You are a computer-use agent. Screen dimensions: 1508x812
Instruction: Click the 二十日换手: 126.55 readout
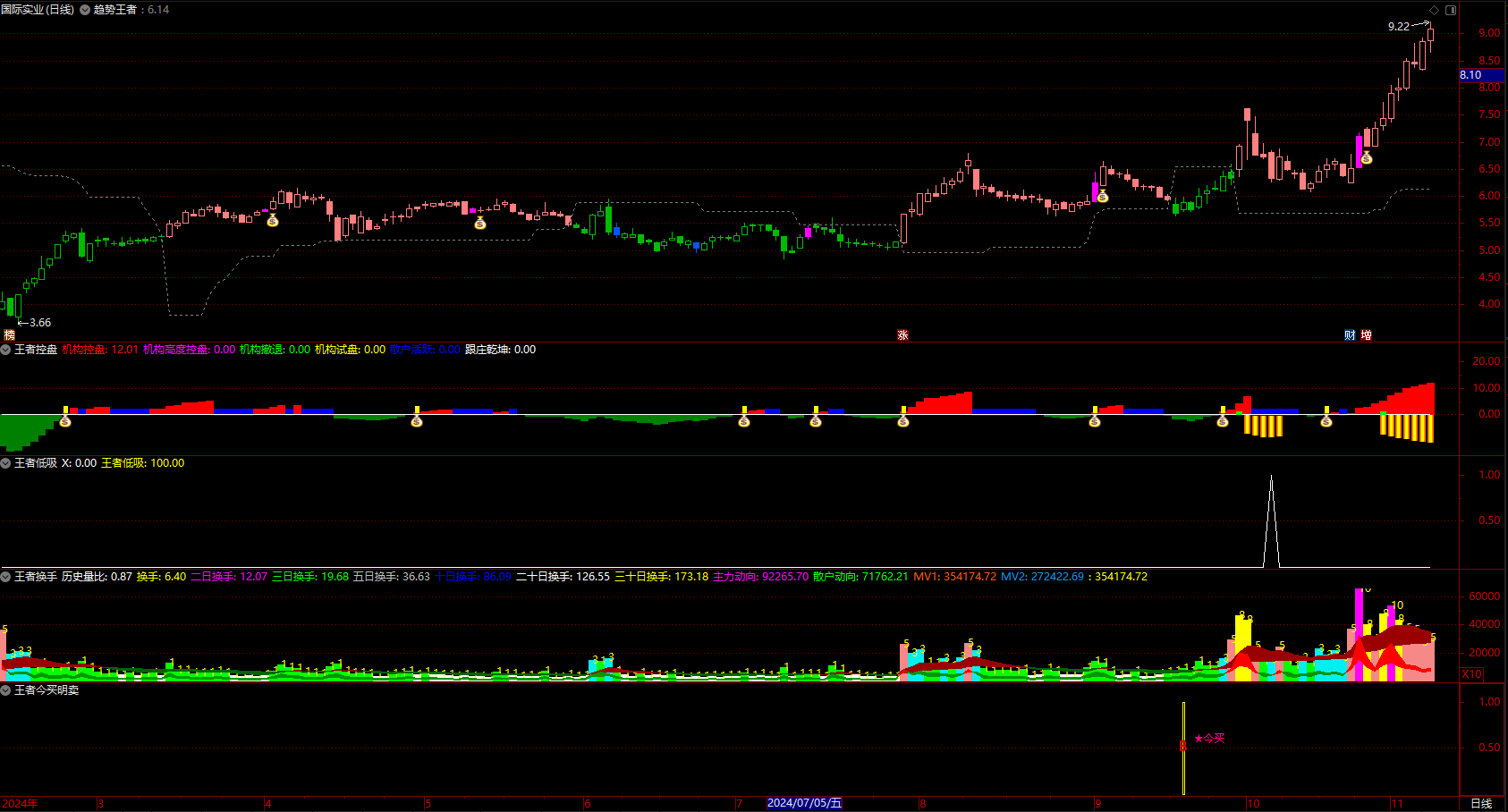[x=563, y=577]
